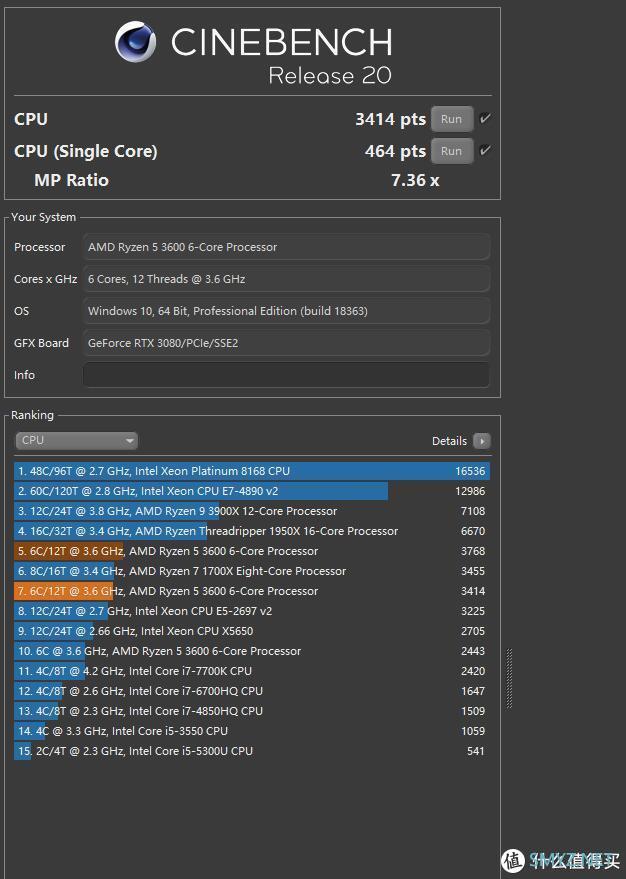The width and height of the screenshot is (626, 879).
Task: Click the dotted panel resize grip handle
Action: point(509,678)
